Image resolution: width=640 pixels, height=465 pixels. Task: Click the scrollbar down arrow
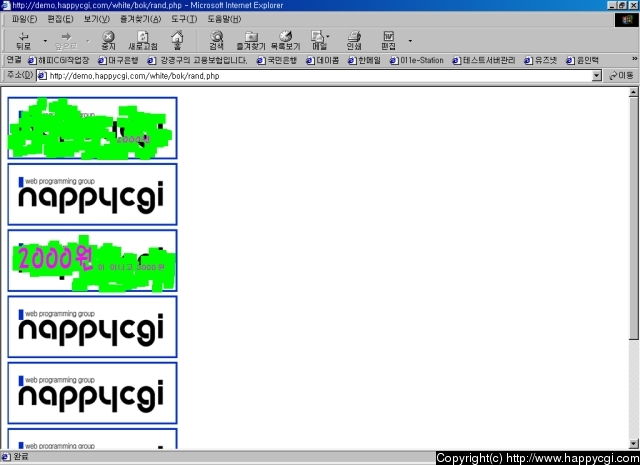coord(633,444)
